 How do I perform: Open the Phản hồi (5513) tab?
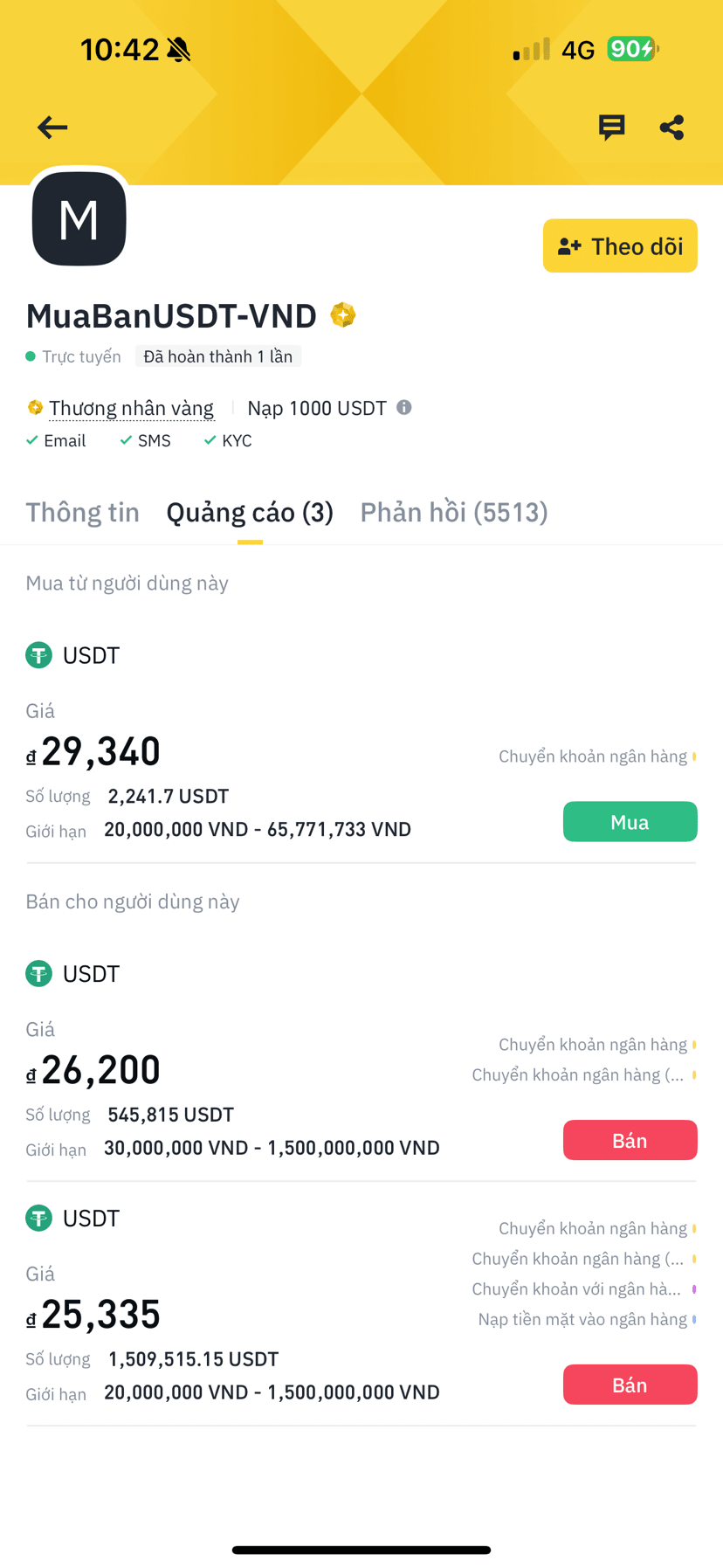[x=454, y=512]
